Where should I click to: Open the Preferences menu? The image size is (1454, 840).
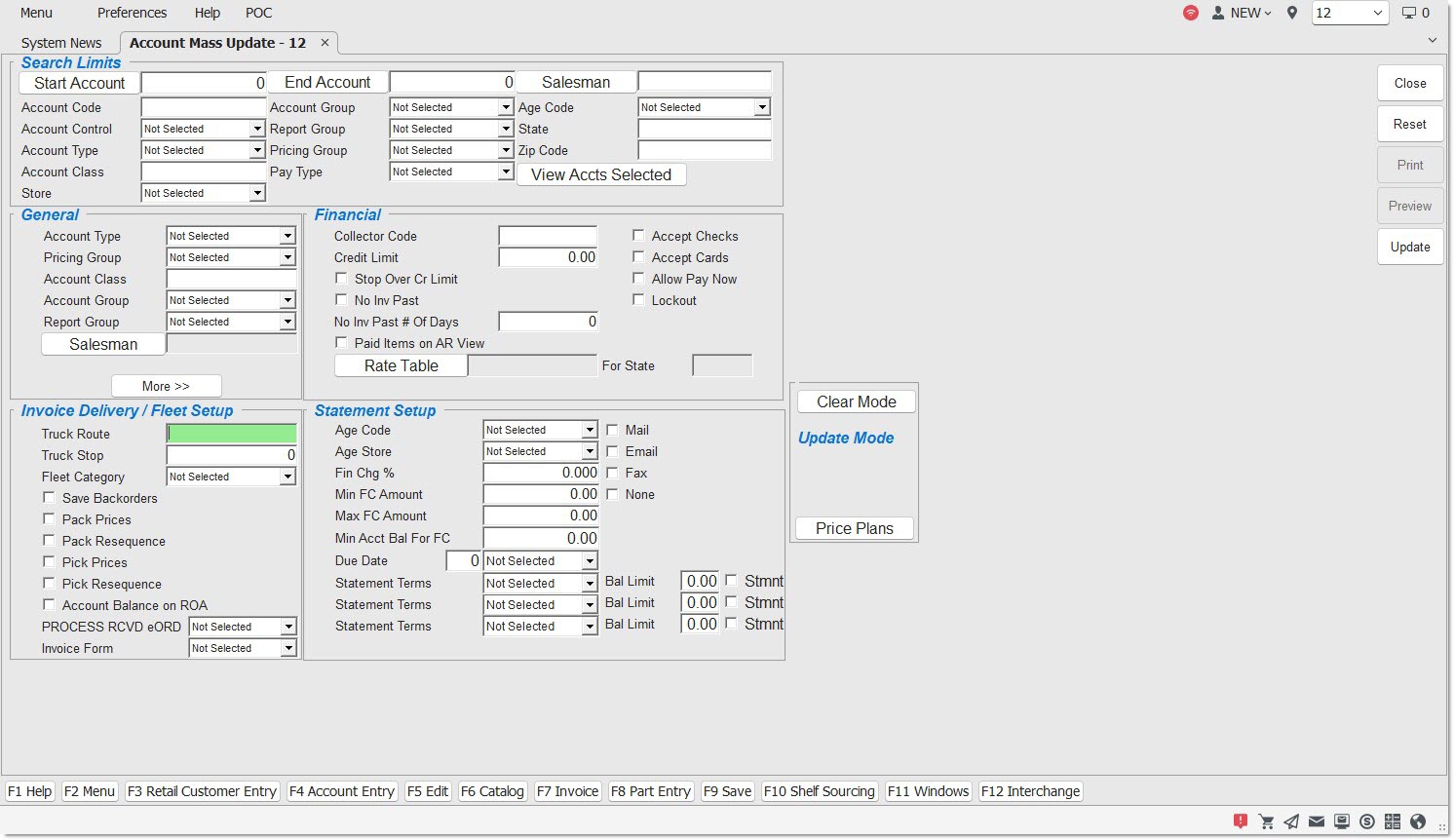[x=132, y=13]
